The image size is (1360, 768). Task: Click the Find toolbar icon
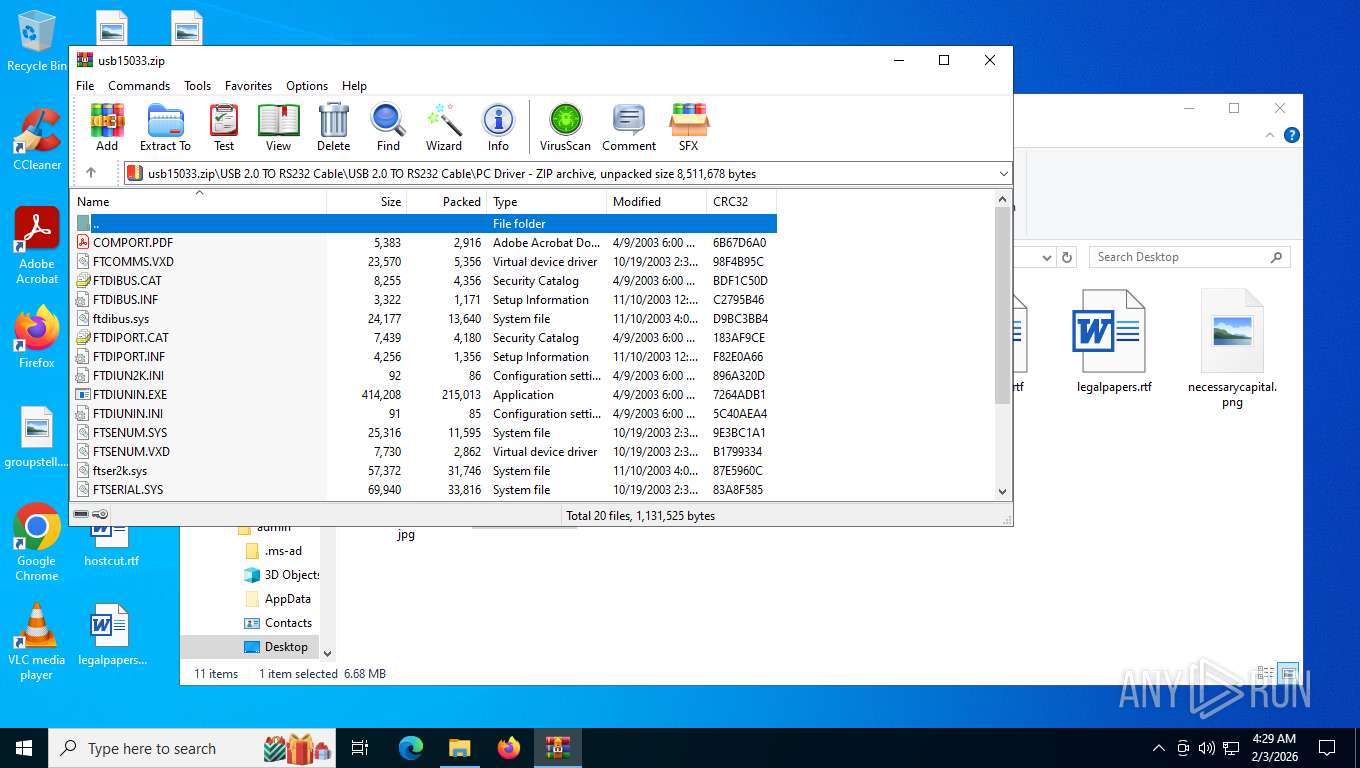388,127
